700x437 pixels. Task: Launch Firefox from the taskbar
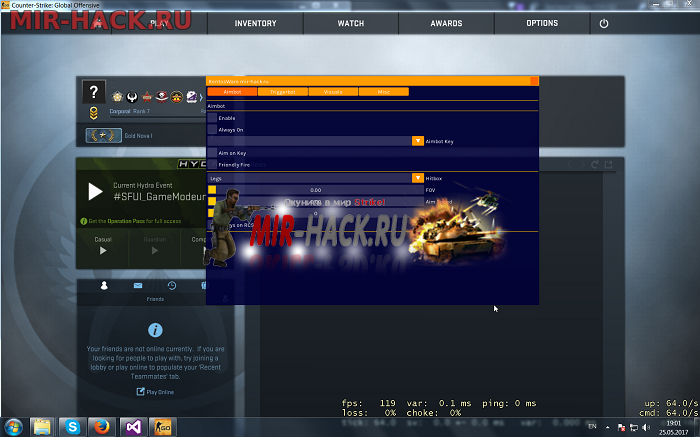pyautogui.click(x=101, y=426)
